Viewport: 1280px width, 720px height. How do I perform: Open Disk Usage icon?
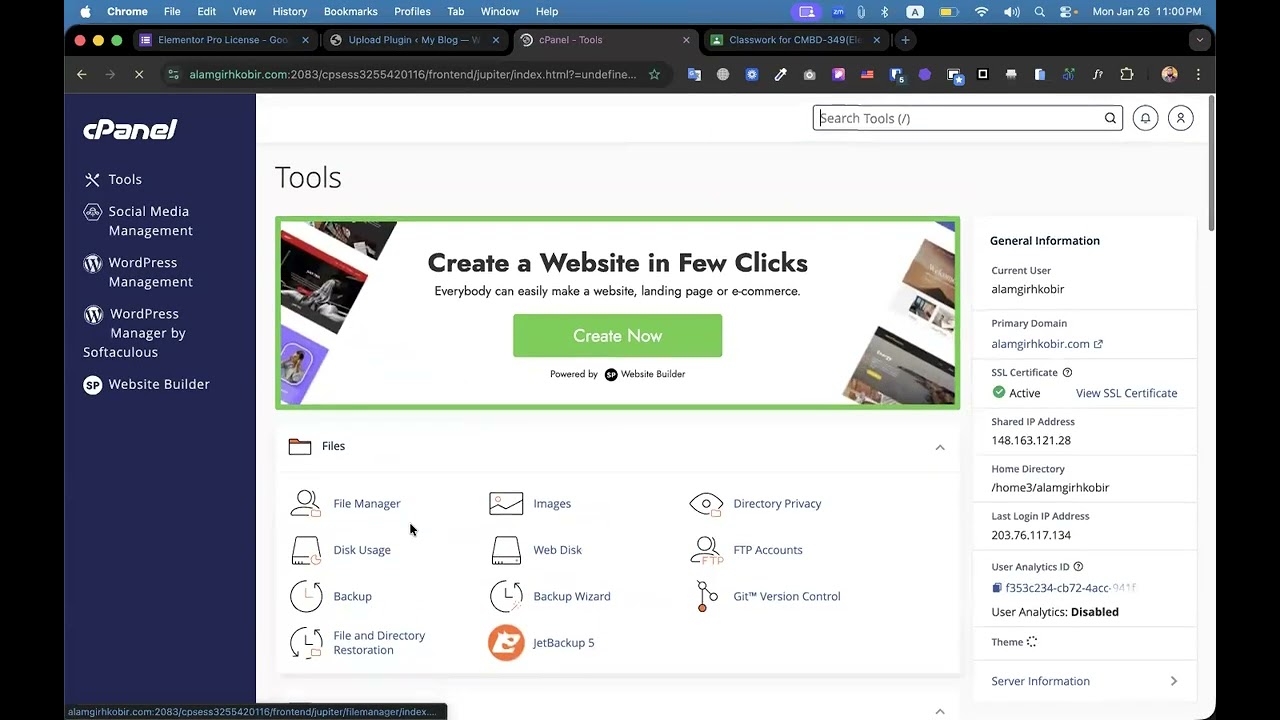(x=305, y=550)
